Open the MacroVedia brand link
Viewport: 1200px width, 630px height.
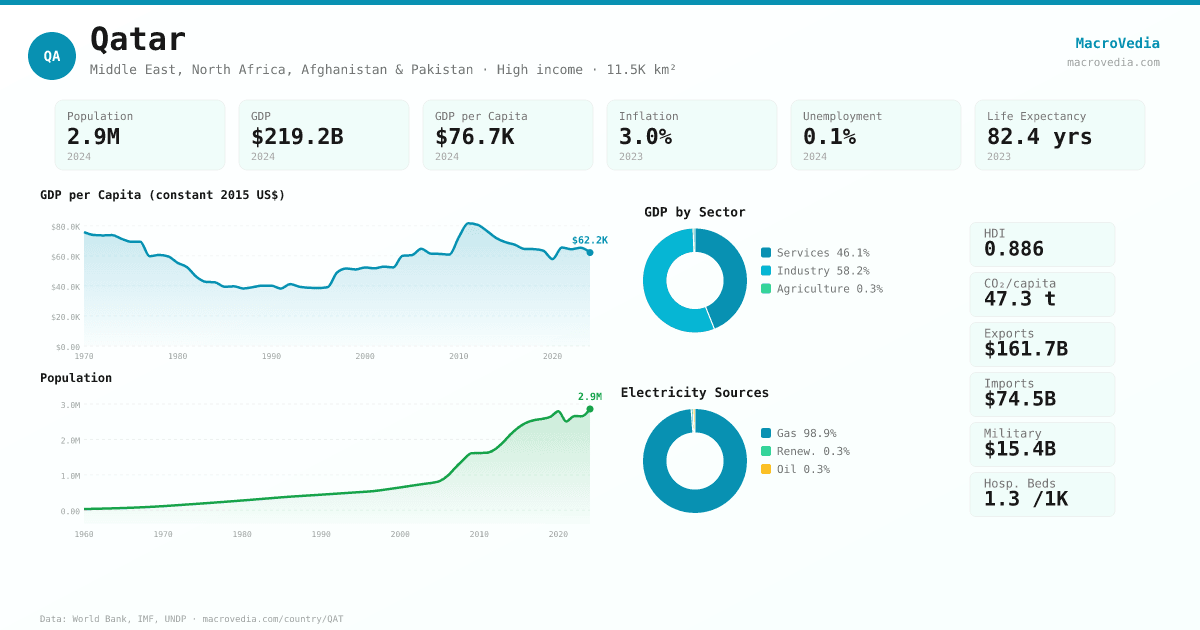pyautogui.click(x=1117, y=43)
